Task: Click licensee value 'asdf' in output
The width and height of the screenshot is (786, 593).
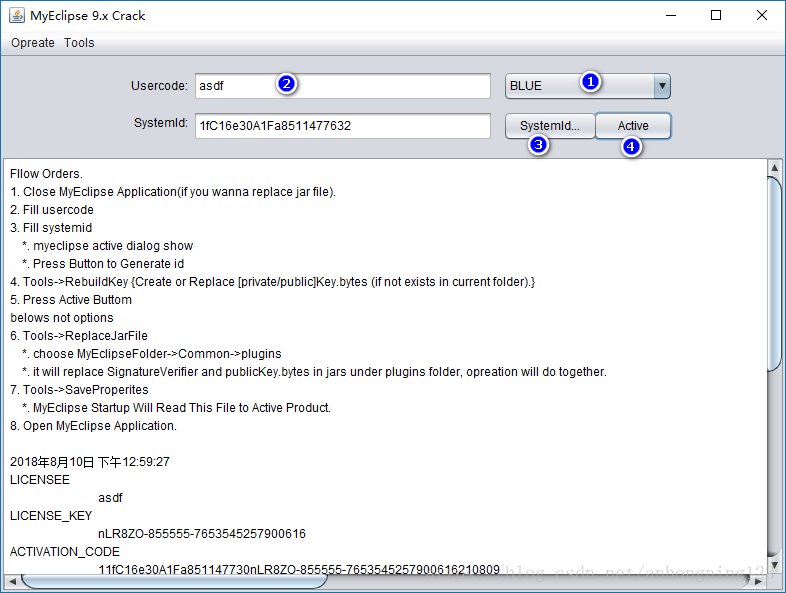Action: 110,498
